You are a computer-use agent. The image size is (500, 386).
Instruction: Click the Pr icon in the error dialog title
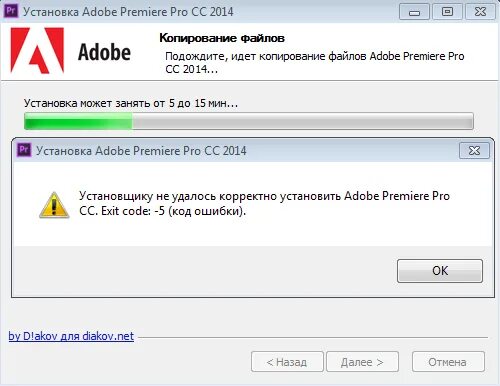(24, 150)
